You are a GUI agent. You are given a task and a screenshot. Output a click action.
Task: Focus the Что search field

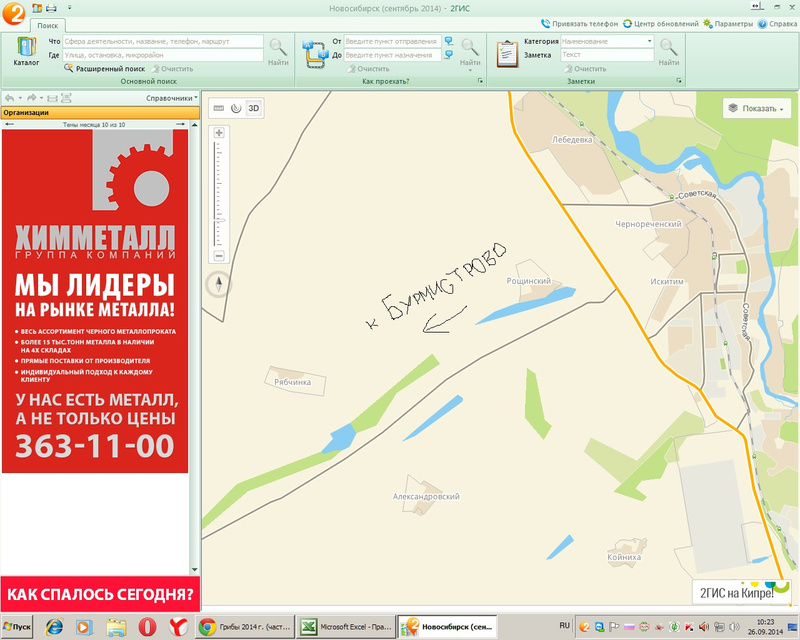[x=163, y=41]
